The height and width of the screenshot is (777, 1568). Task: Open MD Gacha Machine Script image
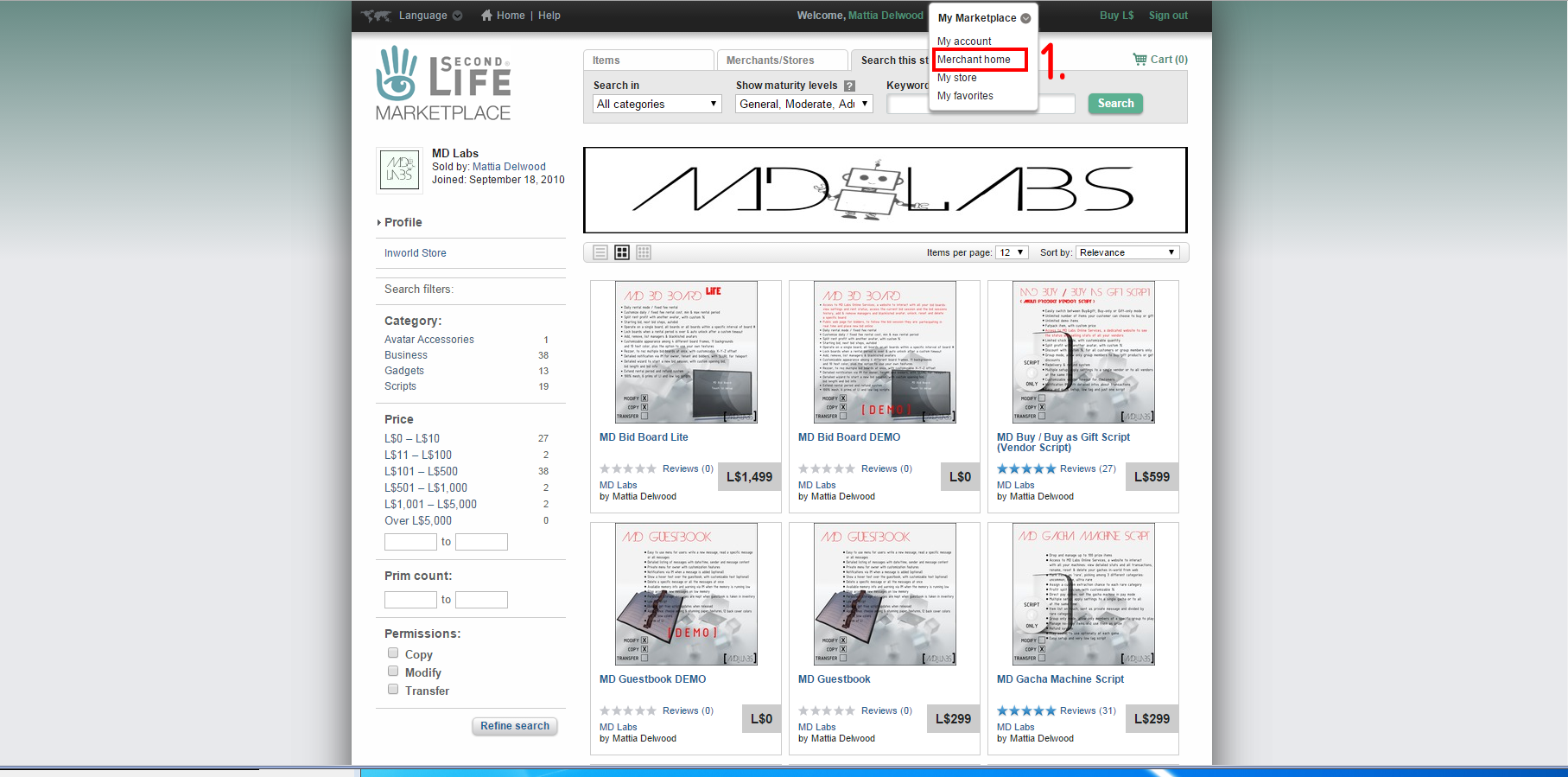1083,594
